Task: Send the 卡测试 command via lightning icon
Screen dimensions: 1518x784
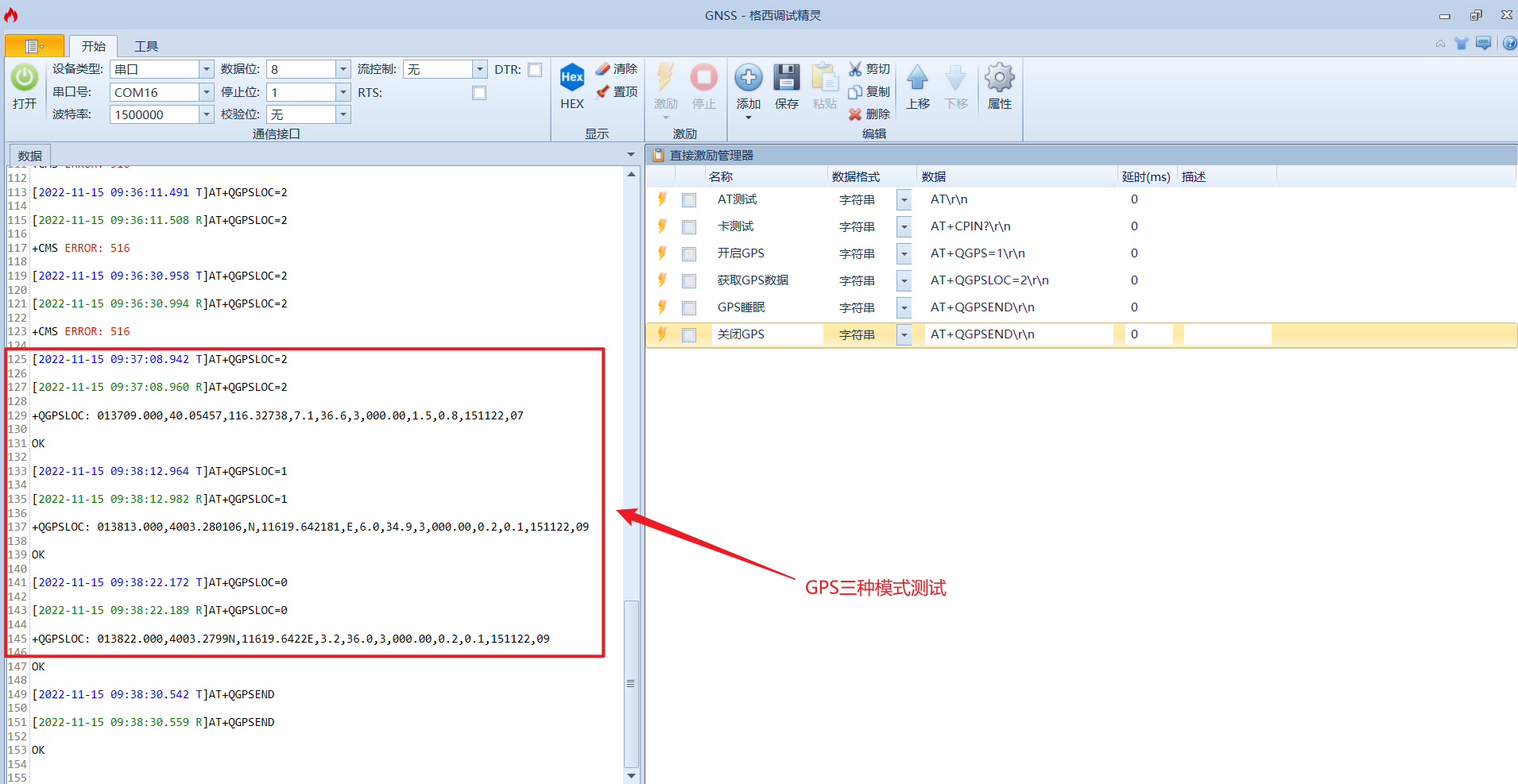Action: [662, 226]
